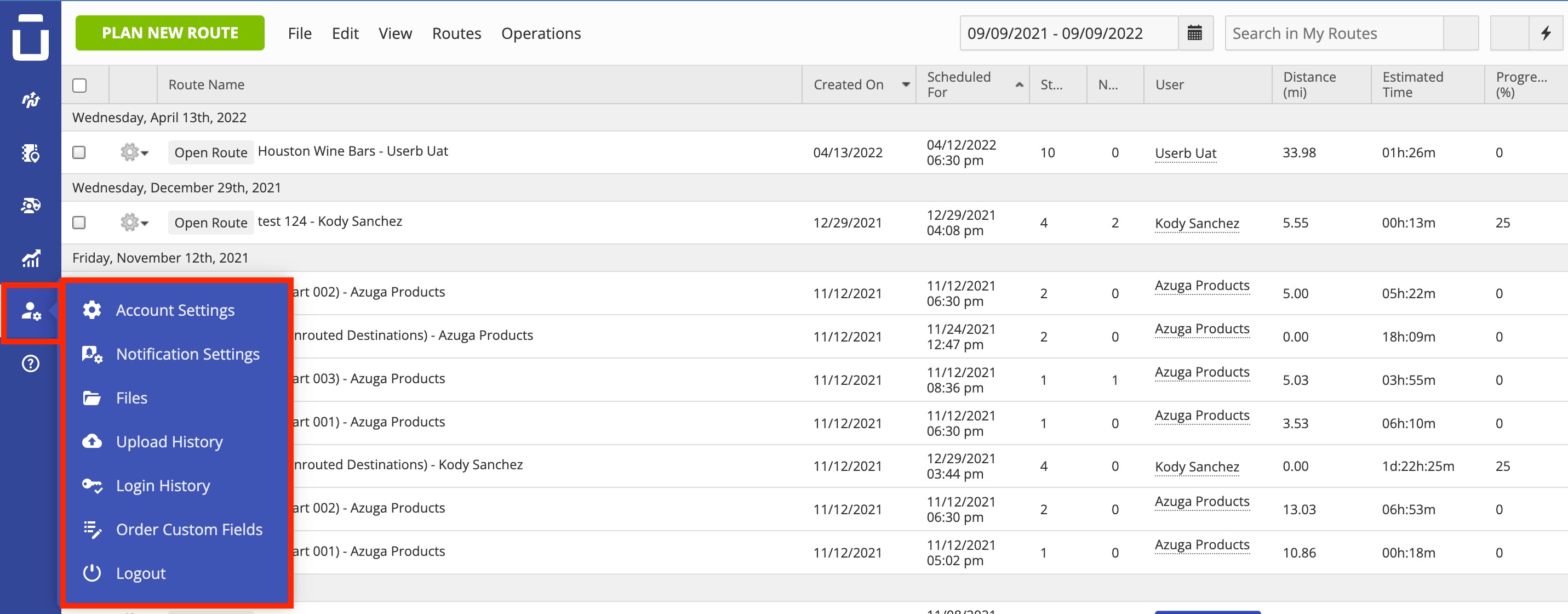Open the View menu
This screenshot has height=614, width=1568.
tap(395, 33)
